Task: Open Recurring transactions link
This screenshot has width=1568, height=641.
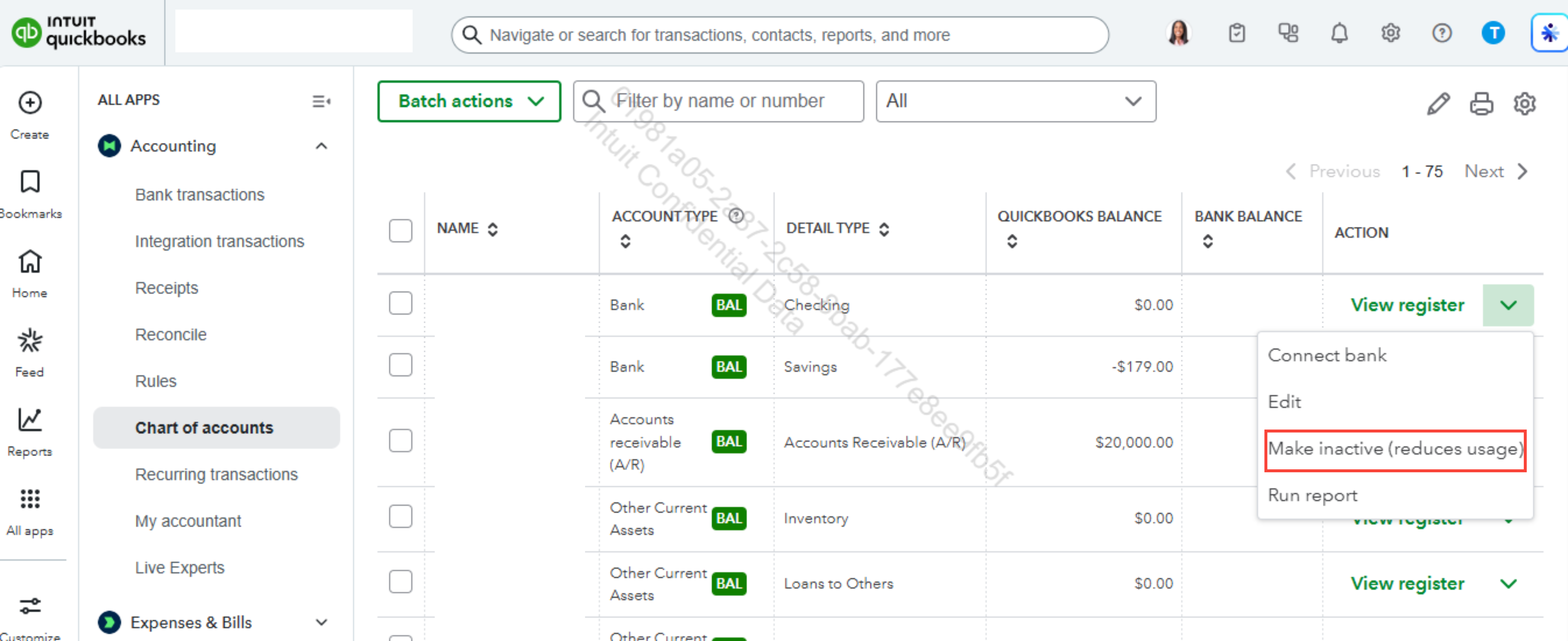Action: pyautogui.click(x=217, y=475)
